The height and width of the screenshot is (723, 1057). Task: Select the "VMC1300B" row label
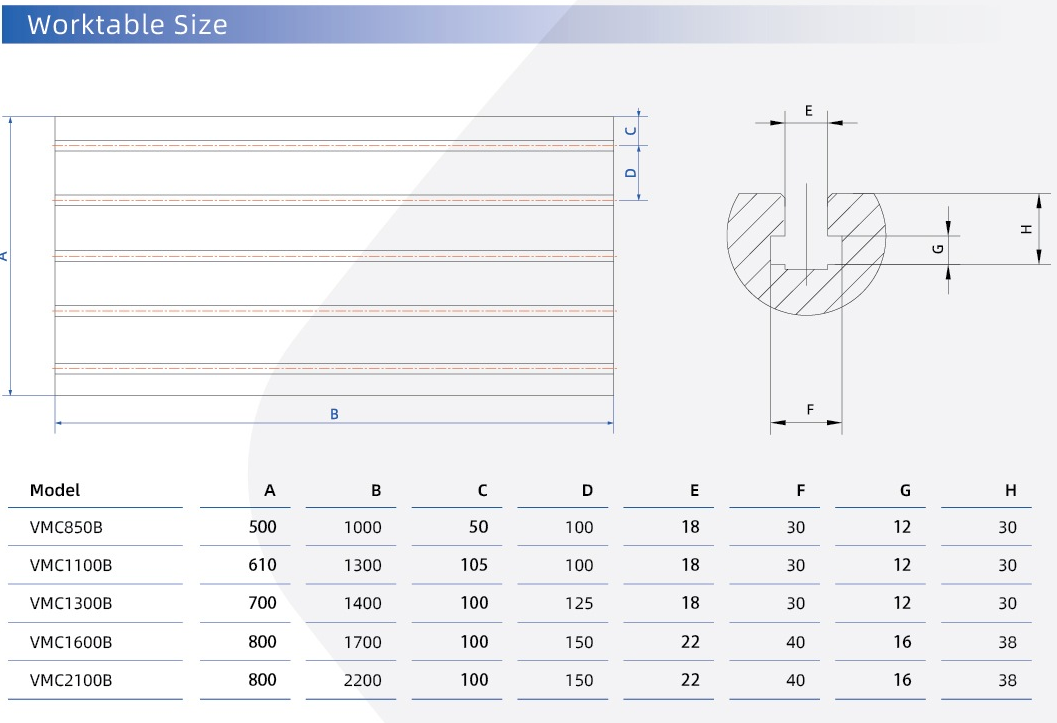coord(71,603)
